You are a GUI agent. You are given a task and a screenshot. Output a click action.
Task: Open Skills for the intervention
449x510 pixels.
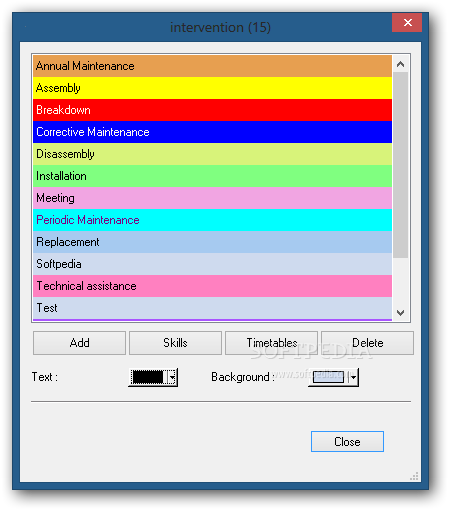175,343
